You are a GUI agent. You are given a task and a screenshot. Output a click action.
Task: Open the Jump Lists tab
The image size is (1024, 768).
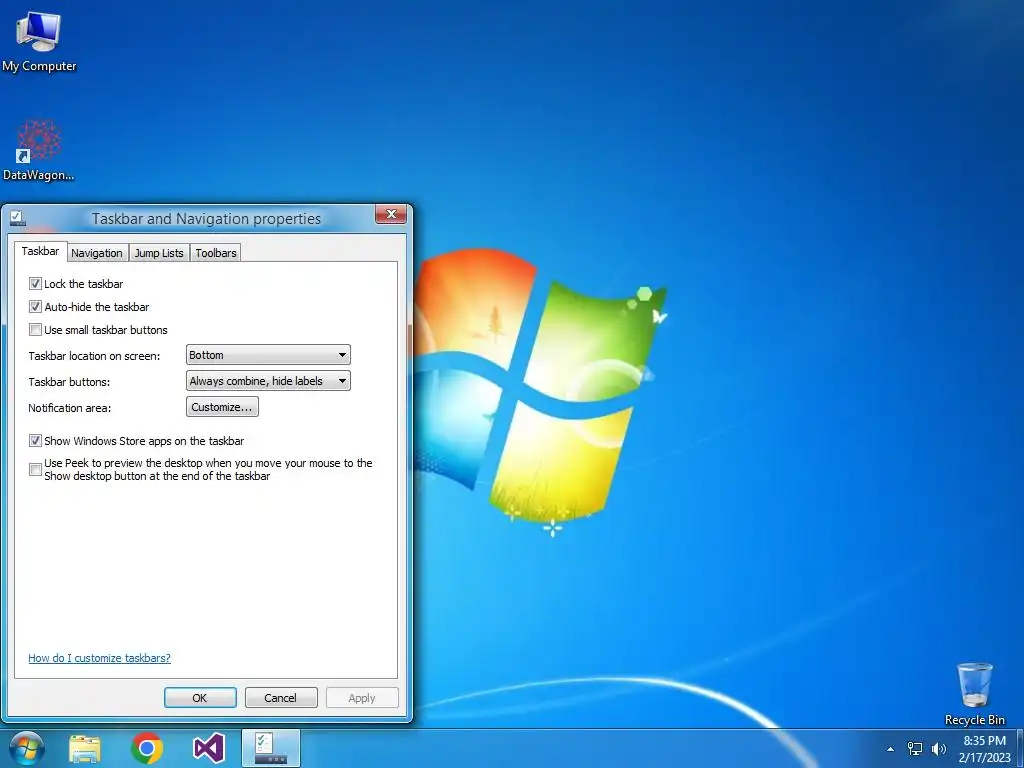(x=159, y=253)
